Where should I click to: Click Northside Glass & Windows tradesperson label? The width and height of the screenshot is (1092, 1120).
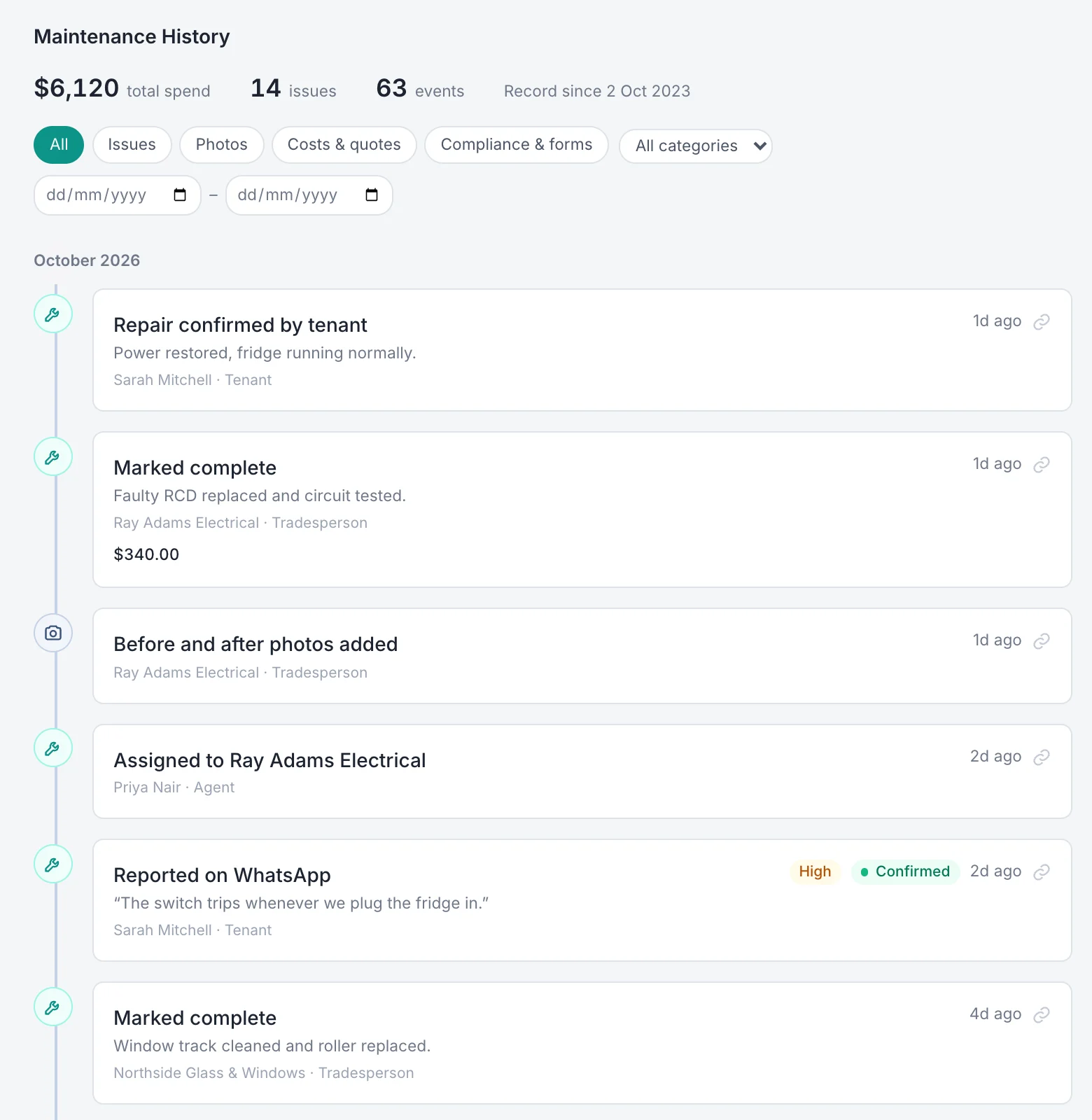tap(264, 1073)
